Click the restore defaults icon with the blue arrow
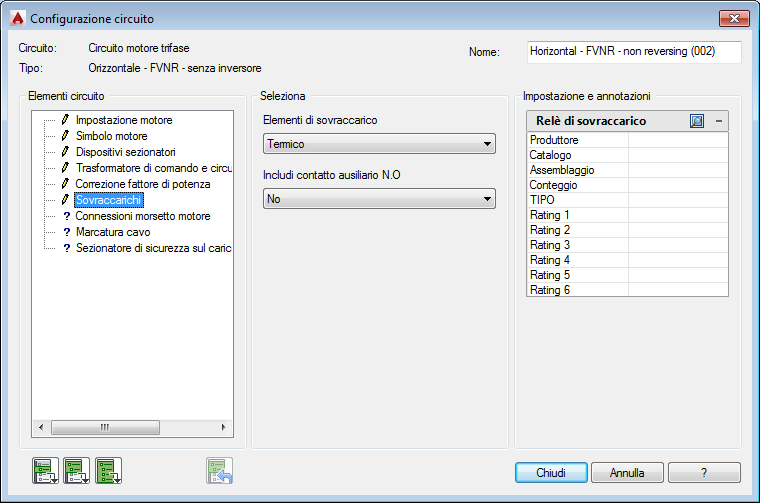 220,471
